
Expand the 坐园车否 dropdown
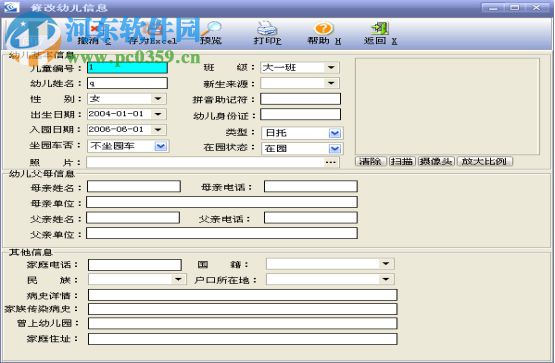[161, 146]
